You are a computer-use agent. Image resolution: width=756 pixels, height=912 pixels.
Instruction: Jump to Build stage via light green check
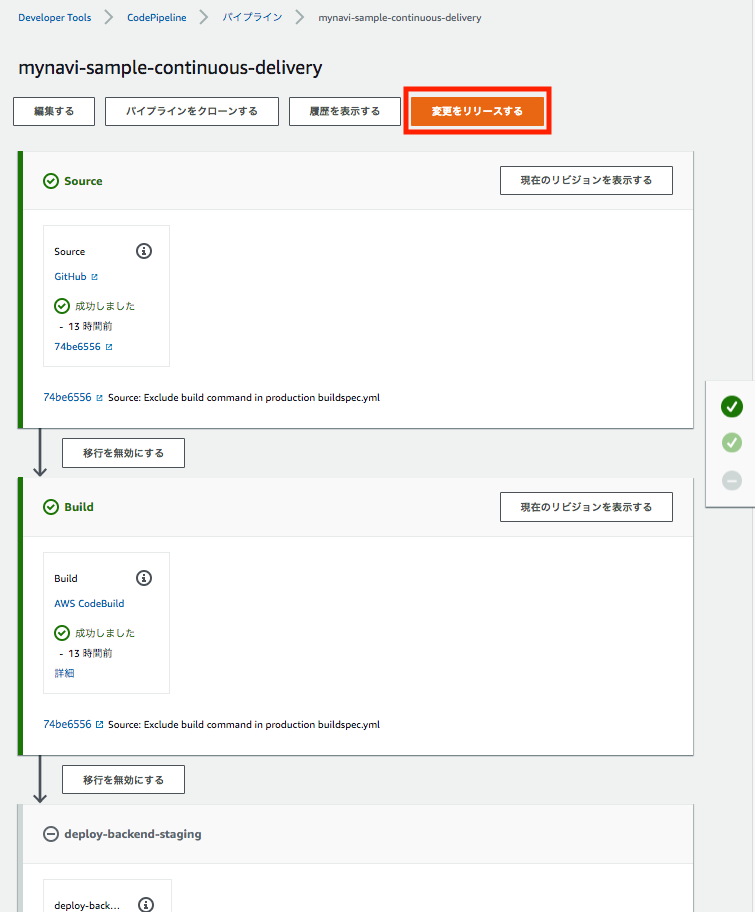pos(732,443)
